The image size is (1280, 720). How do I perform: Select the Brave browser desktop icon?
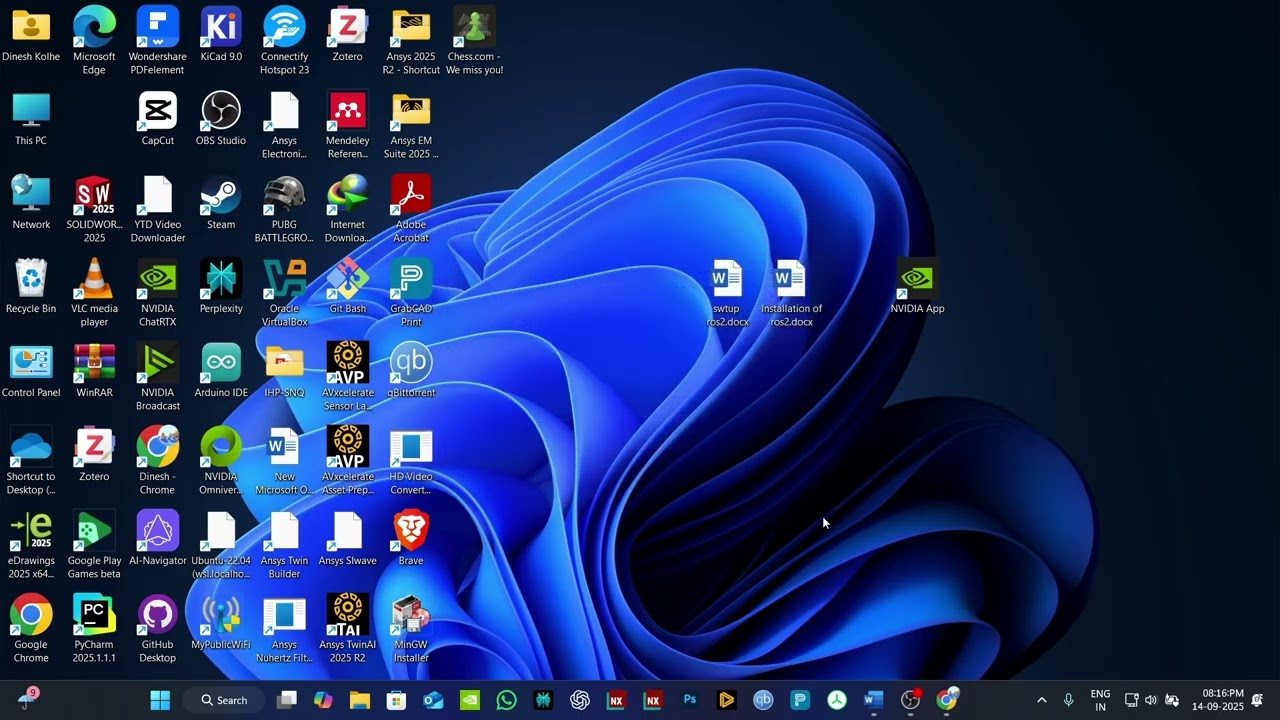(x=411, y=540)
